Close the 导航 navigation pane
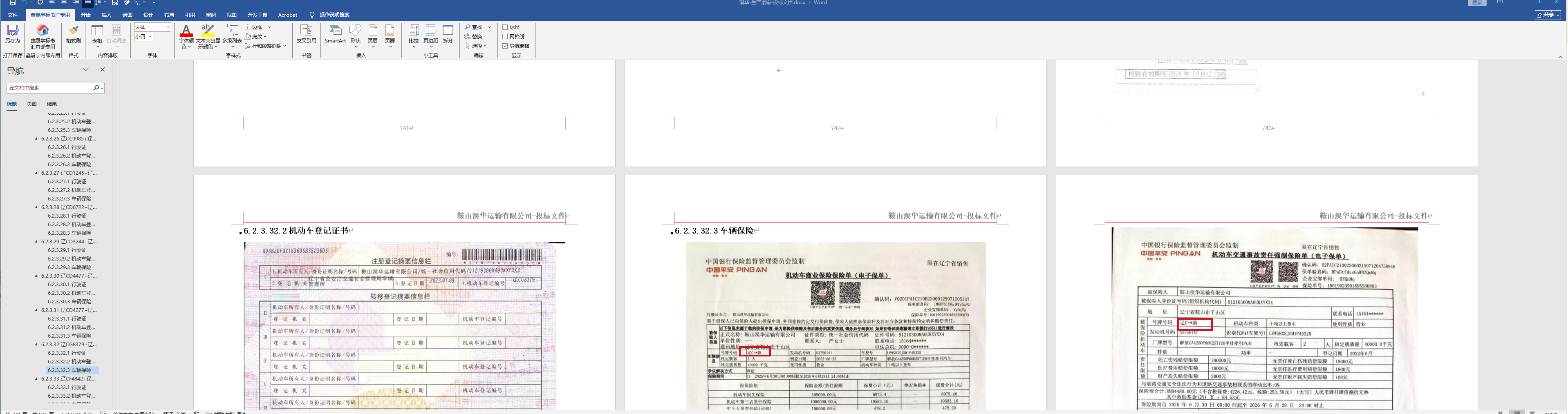 [x=102, y=70]
